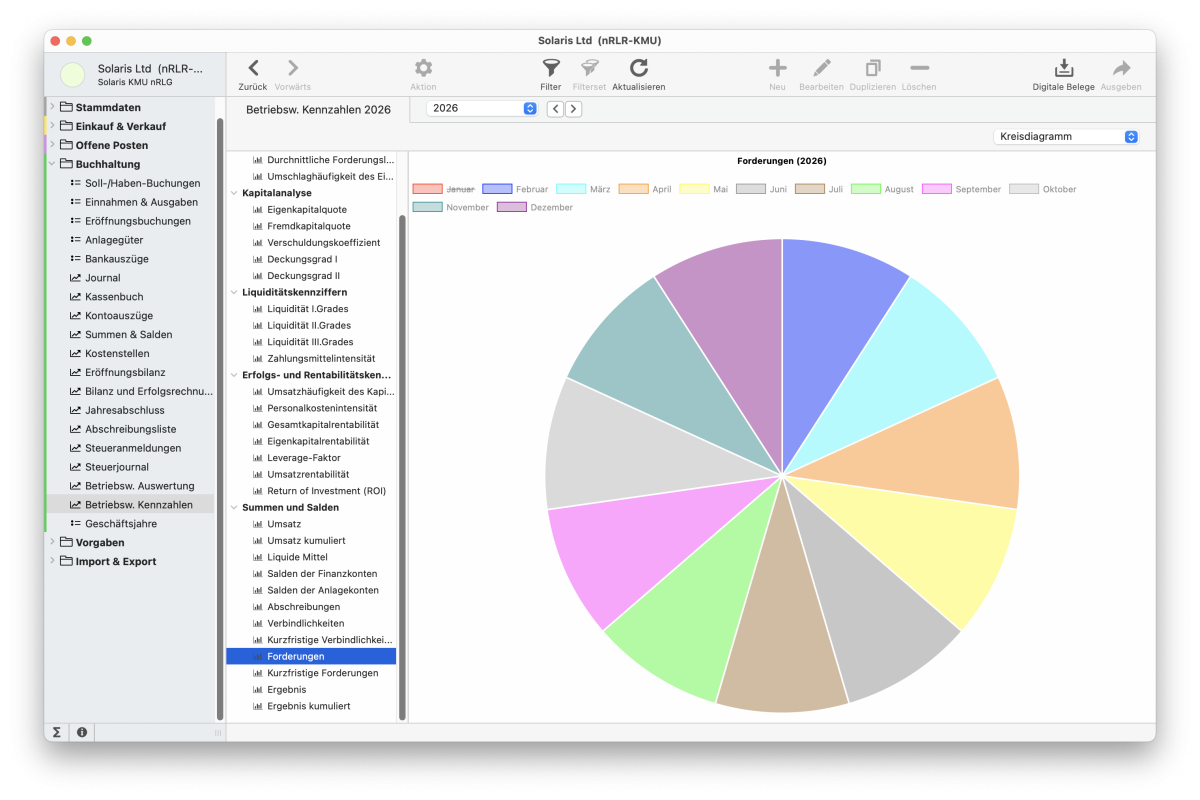Screen dimensions: 1200x800
Task: Open the 2026 year dropdown
Action: coord(482,108)
